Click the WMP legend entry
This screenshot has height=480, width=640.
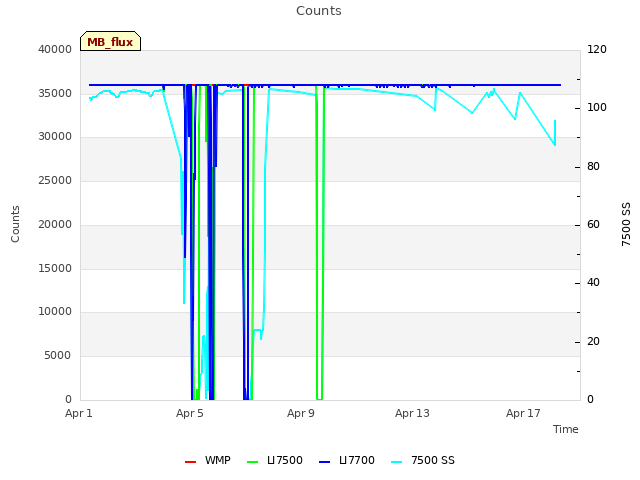click(208, 460)
